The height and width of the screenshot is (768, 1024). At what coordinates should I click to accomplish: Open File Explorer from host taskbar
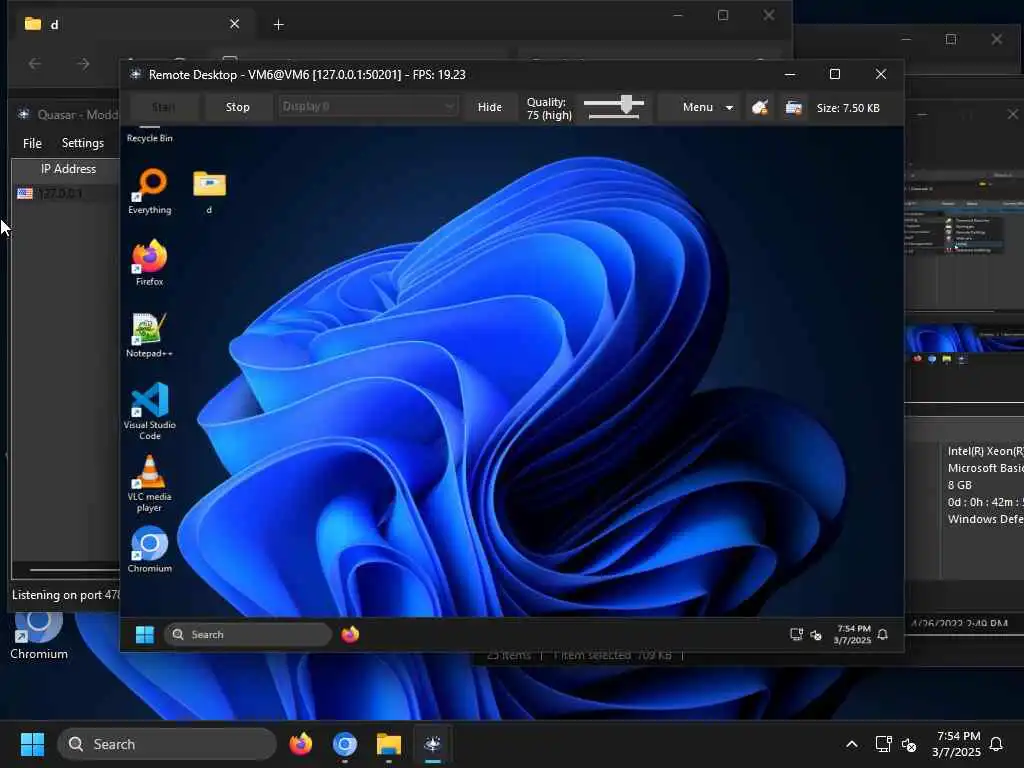pyautogui.click(x=389, y=744)
